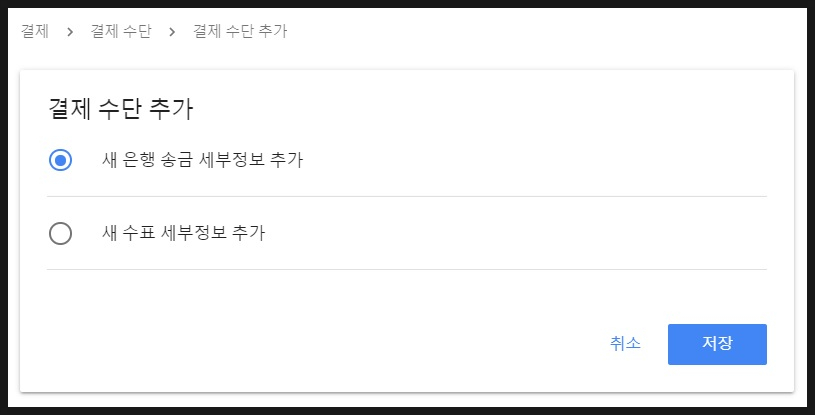
Task: Click the empty circle of unselected radio
Action: coord(60,234)
